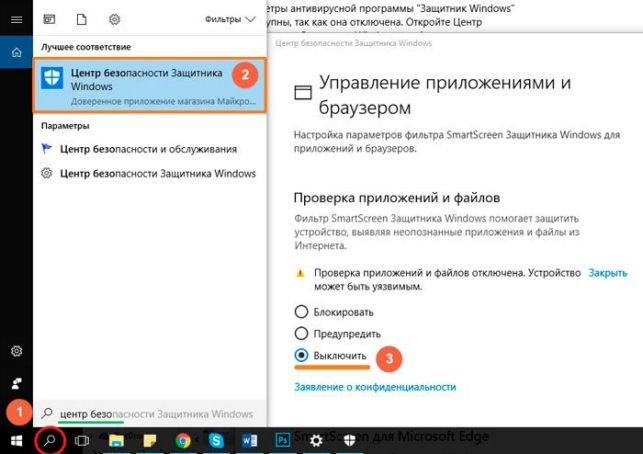
Task: Open Skype from the taskbar
Action: click(216, 440)
